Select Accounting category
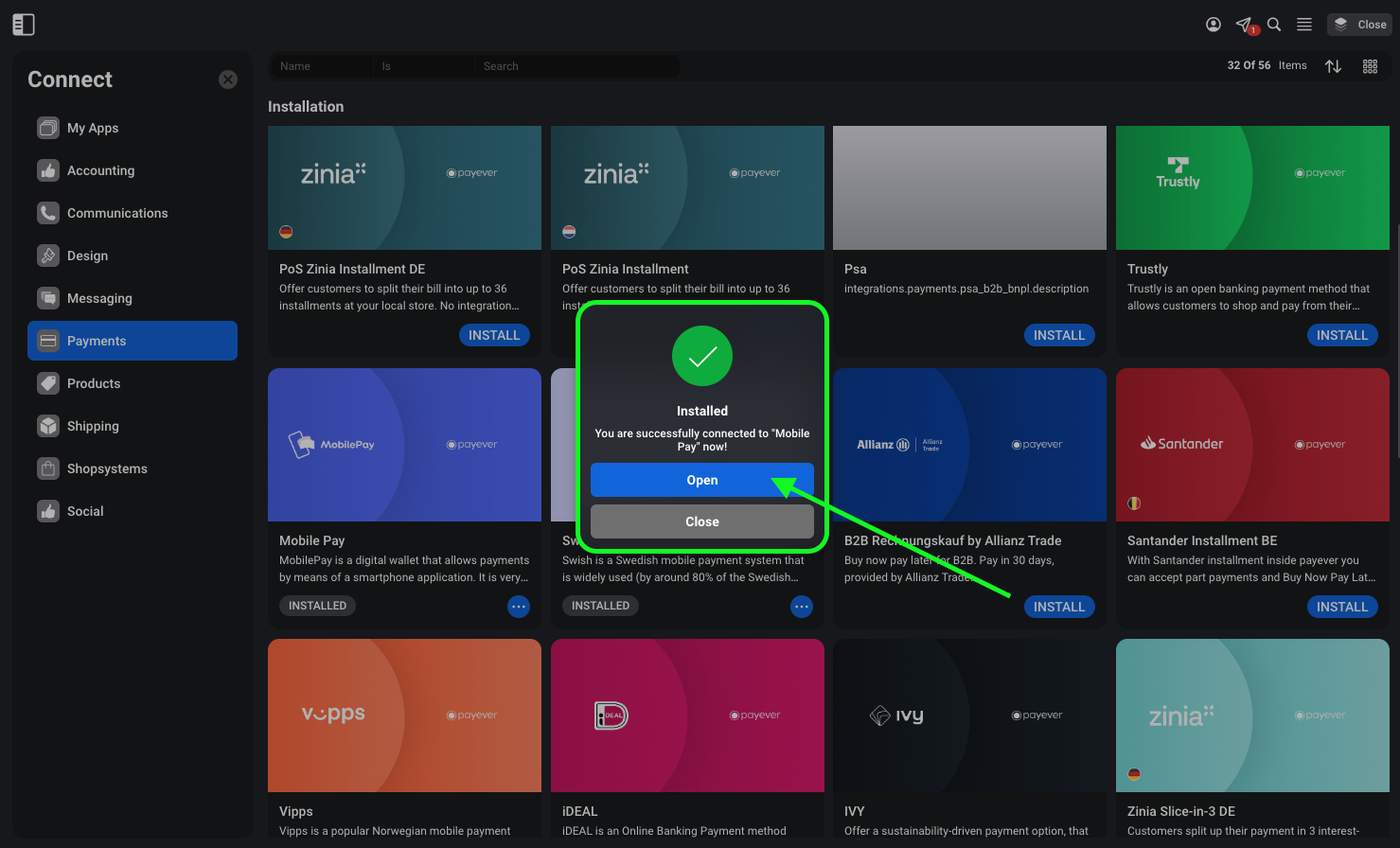The height and width of the screenshot is (848, 1400). click(x=133, y=170)
